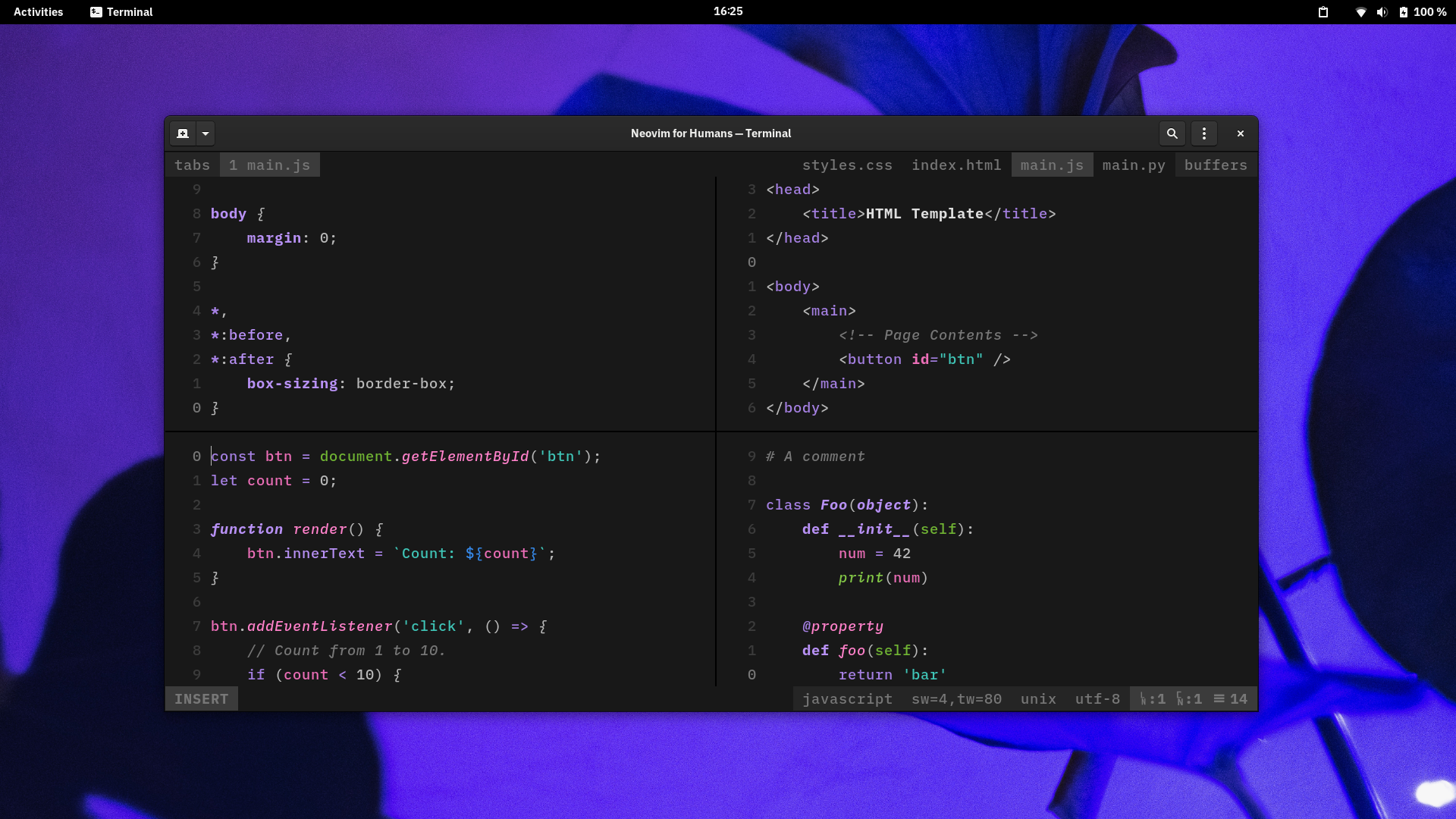Open the clock and calendar showing 16:25
The height and width of the screenshot is (819, 1456).
pos(728,11)
